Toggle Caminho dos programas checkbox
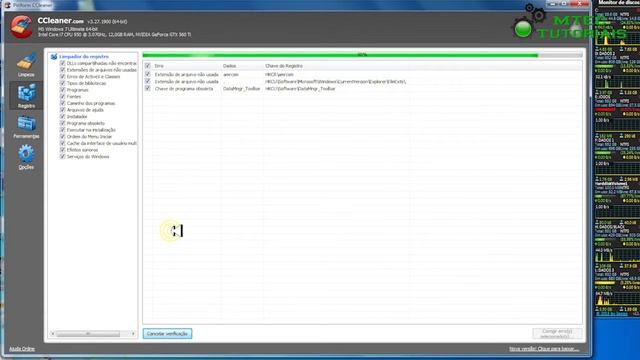The image size is (640, 360). pos(62,103)
